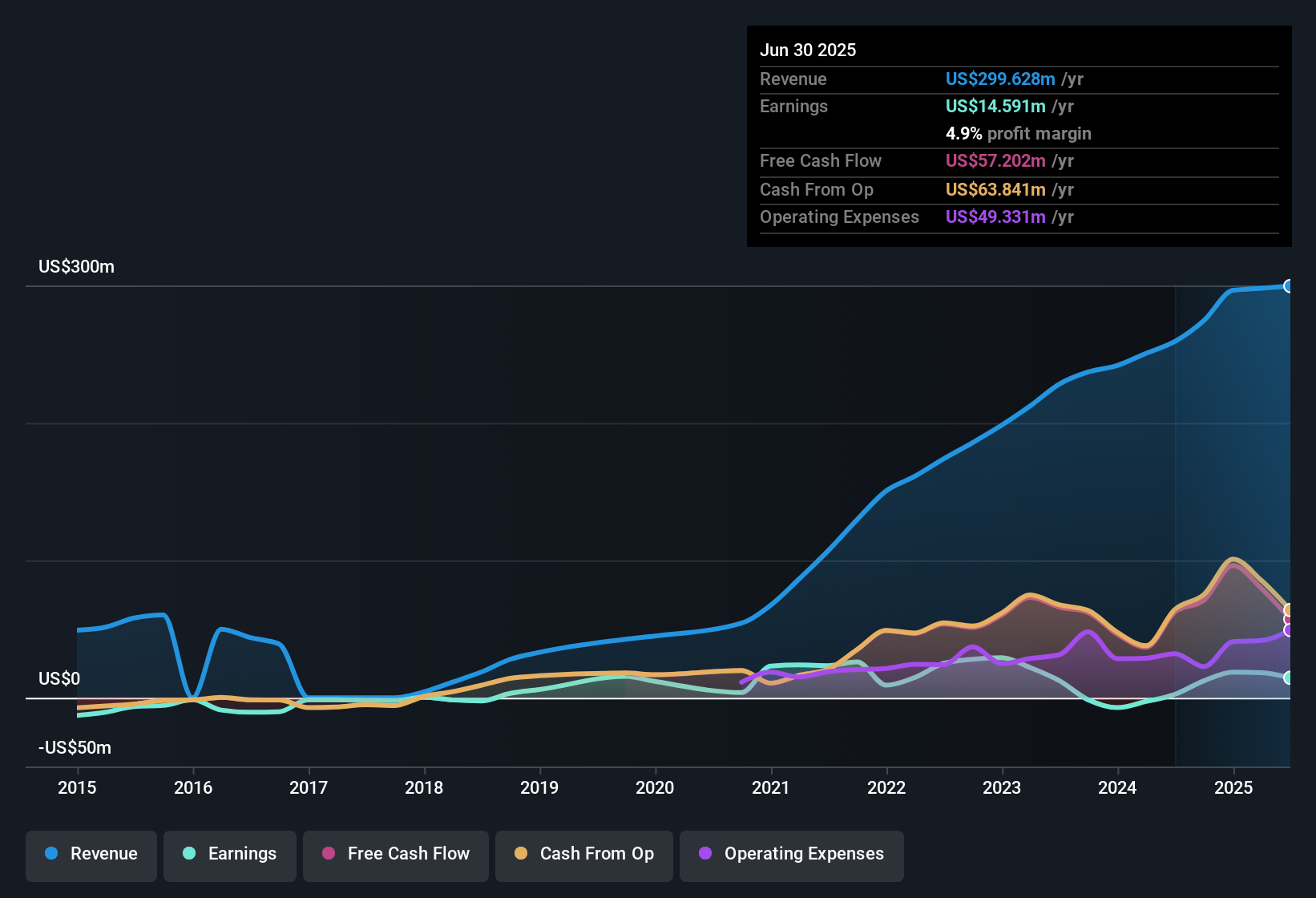Click the 2025 year axis label
This screenshot has width=1316, height=898.
1233,787
